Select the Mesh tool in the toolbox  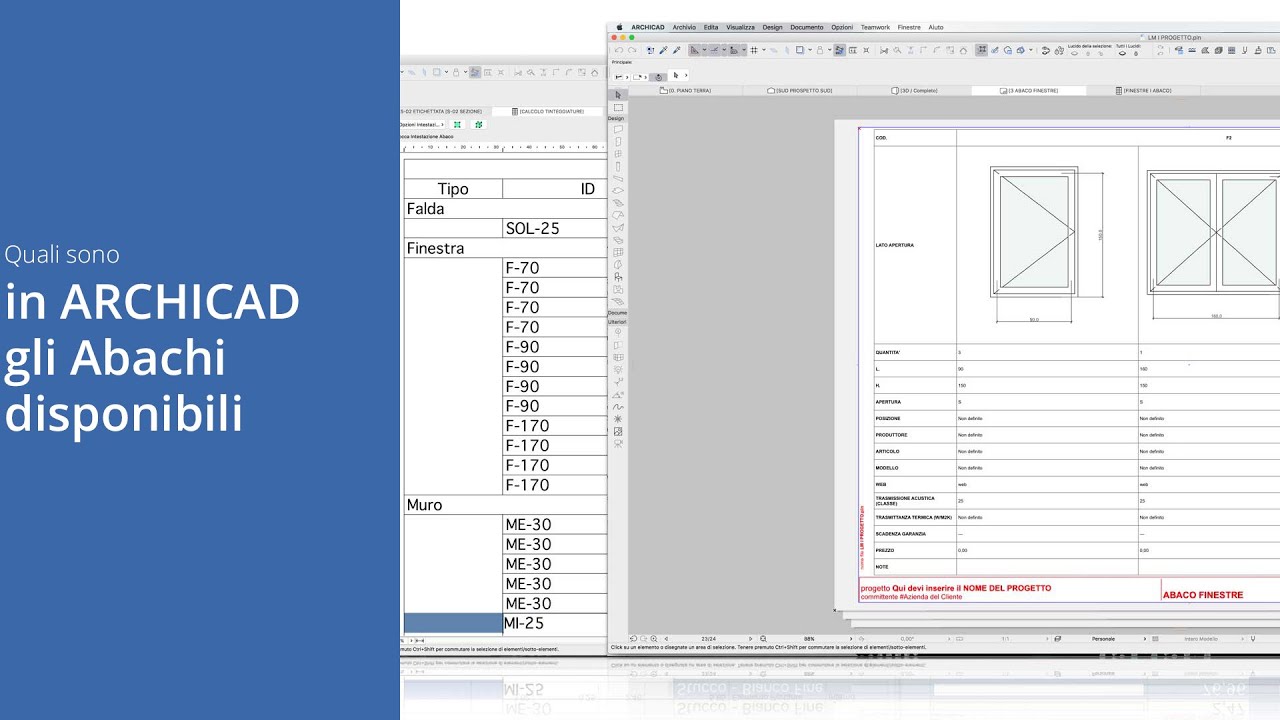[618, 301]
